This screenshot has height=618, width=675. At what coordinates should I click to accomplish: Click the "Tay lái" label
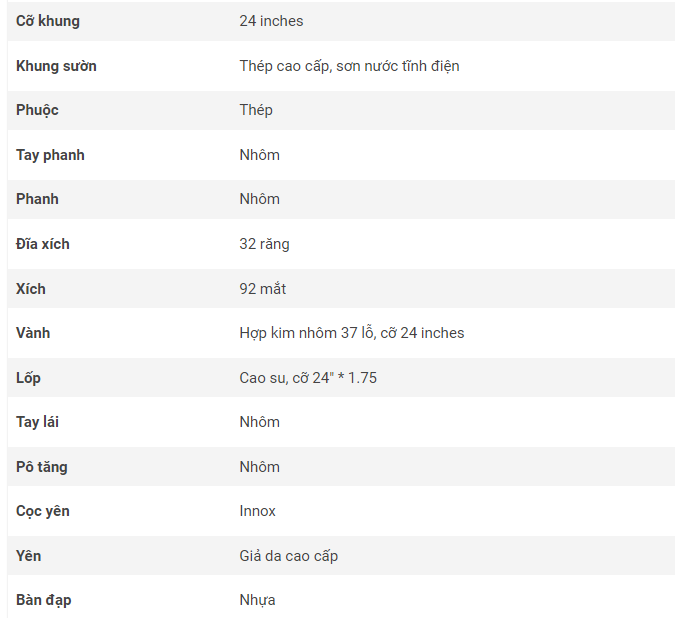[37, 422]
